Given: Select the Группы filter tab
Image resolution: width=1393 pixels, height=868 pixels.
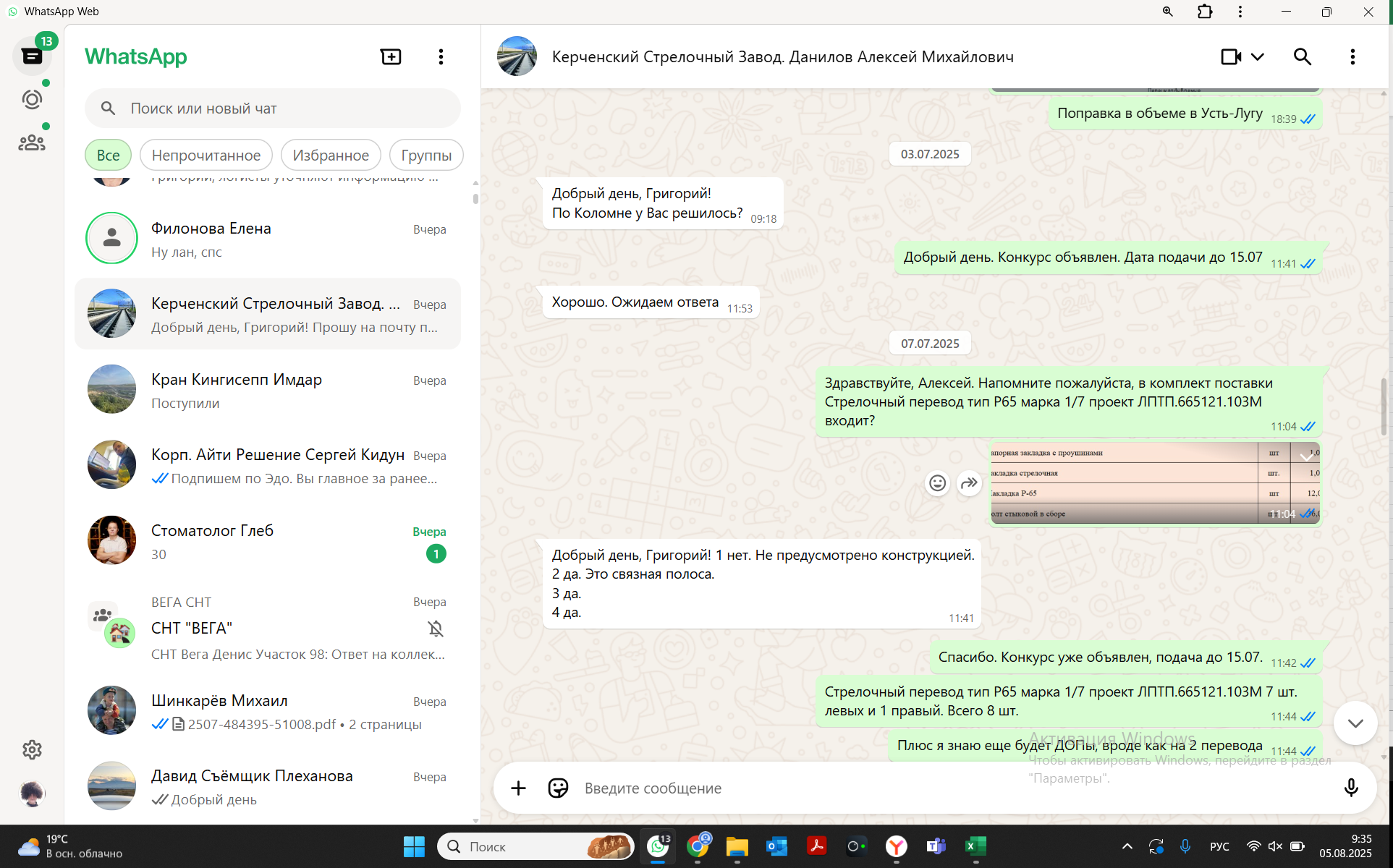Looking at the screenshot, I should (x=426, y=155).
